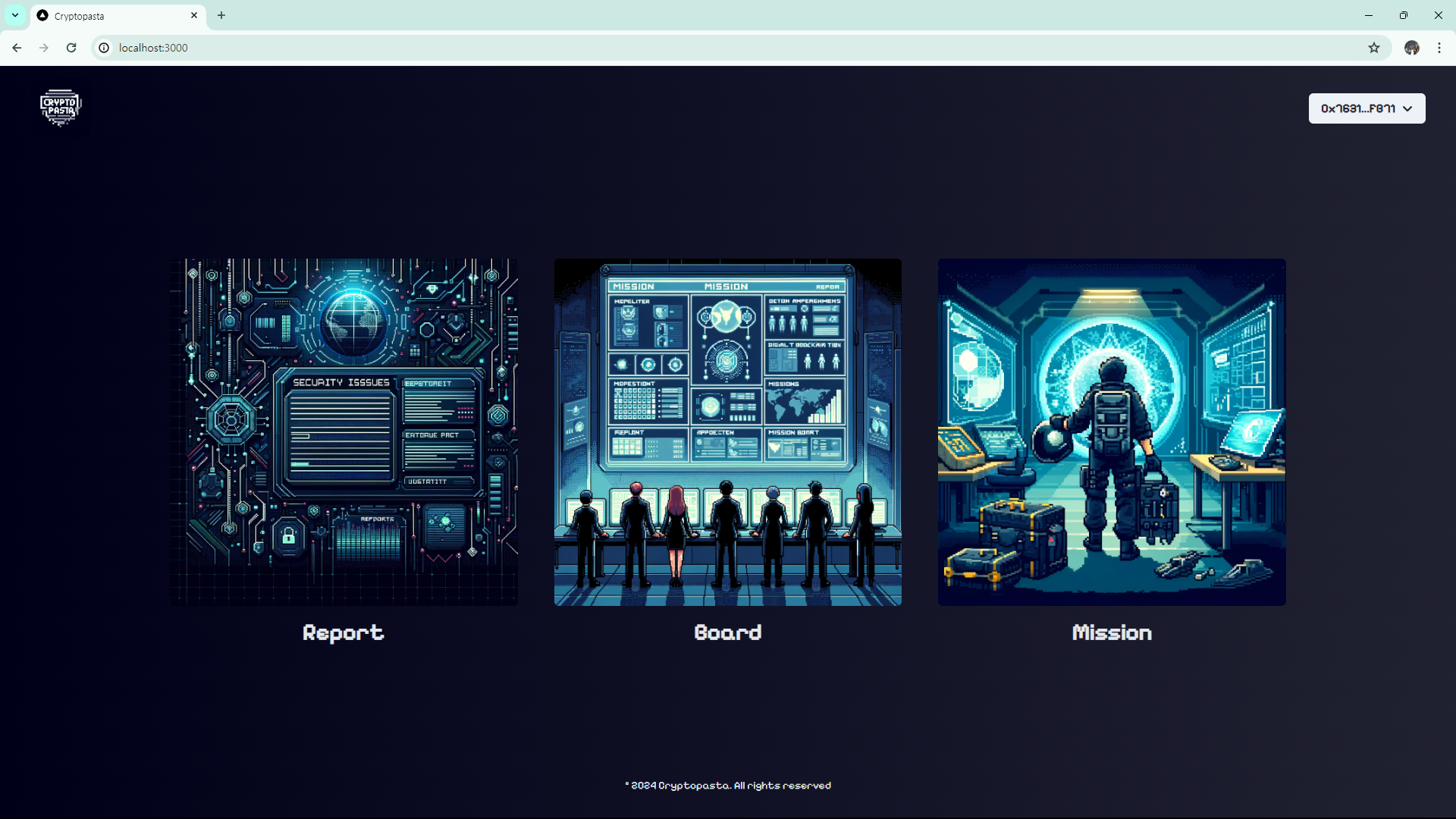Viewport: 1456px width, 819px height.
Task: Expand the tab search dropdown arrow
Action: coord(15,15)
